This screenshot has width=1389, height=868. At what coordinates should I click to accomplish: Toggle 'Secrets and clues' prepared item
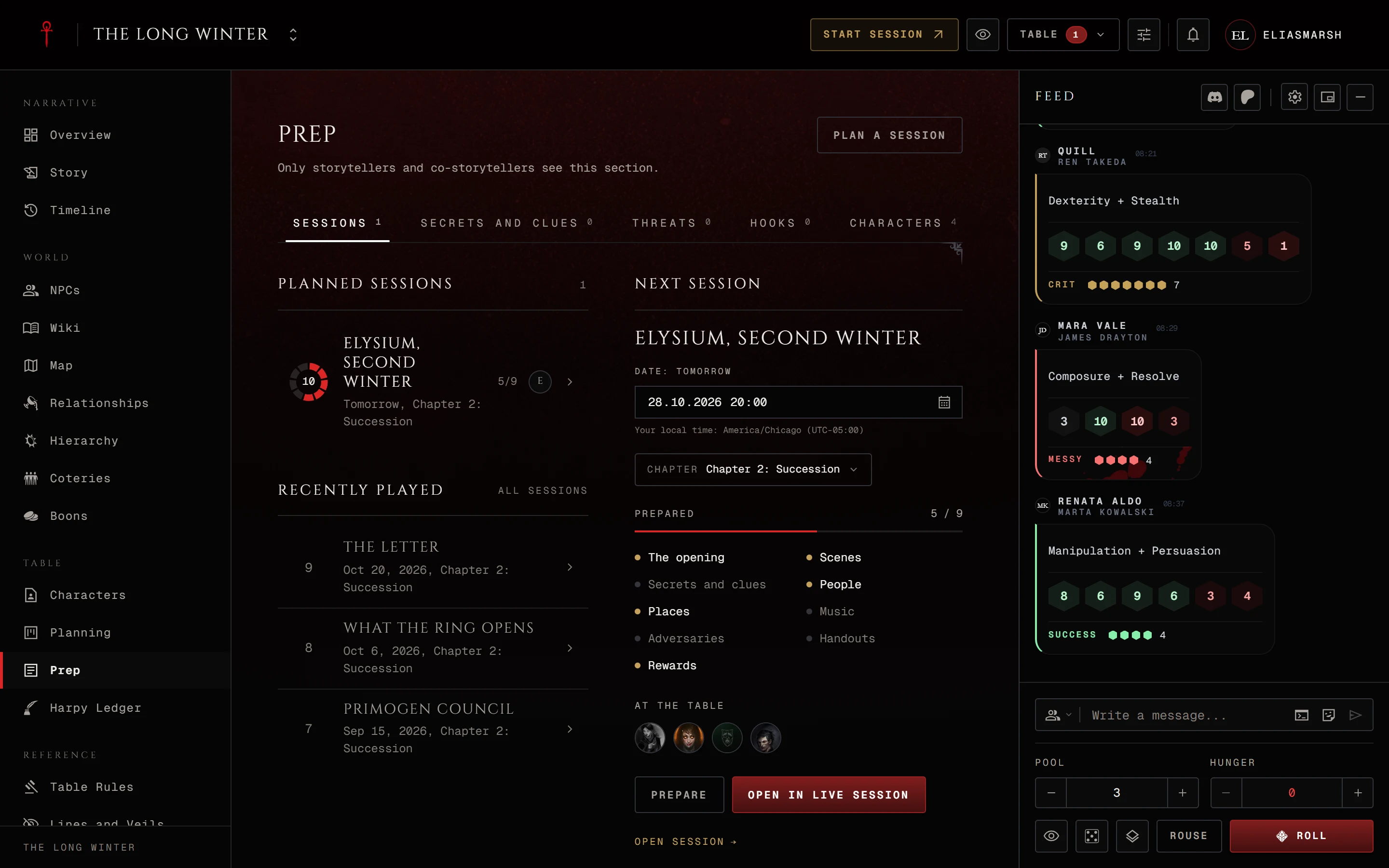point(700,584)
